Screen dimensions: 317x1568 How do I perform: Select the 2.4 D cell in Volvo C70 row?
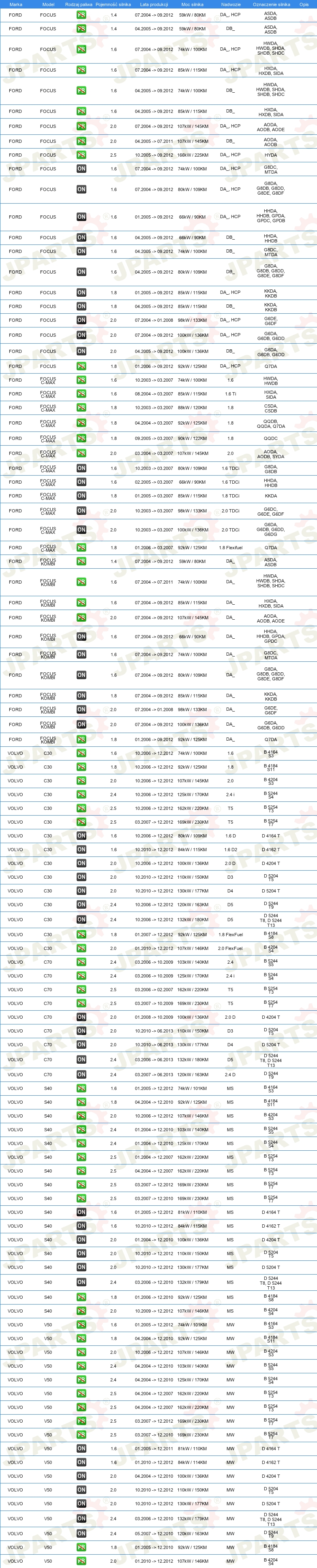230,1074
